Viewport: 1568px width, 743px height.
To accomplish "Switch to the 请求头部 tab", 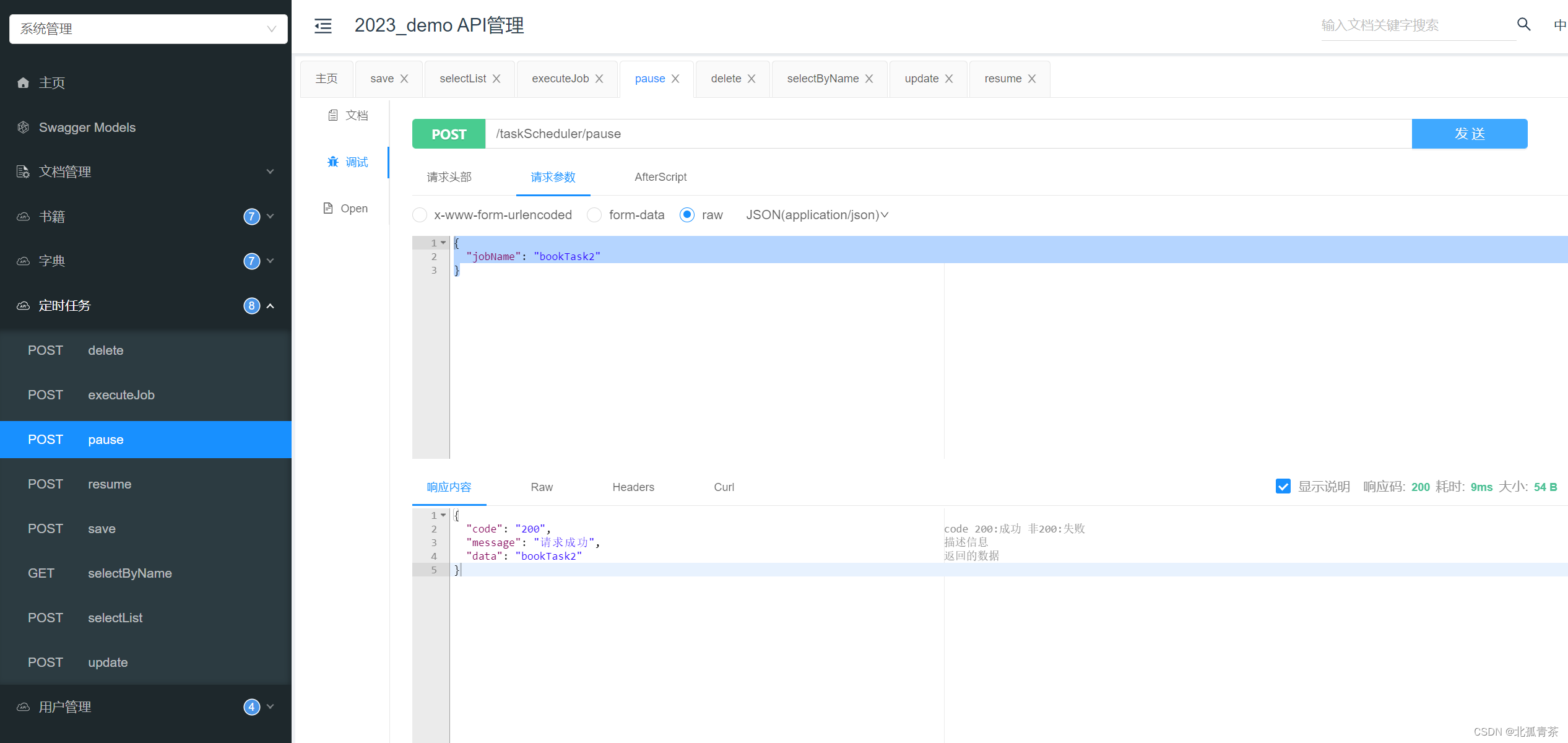I will tap(449, 177).
